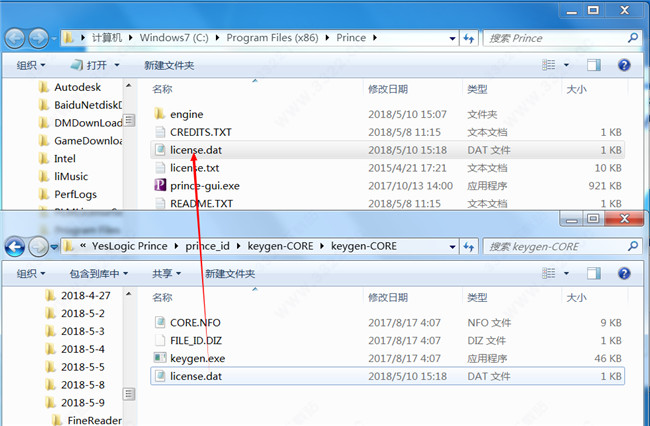Sort by 名称 column in the Prince window
Viewport: 650px width, 426px height.
click(162, 89)
